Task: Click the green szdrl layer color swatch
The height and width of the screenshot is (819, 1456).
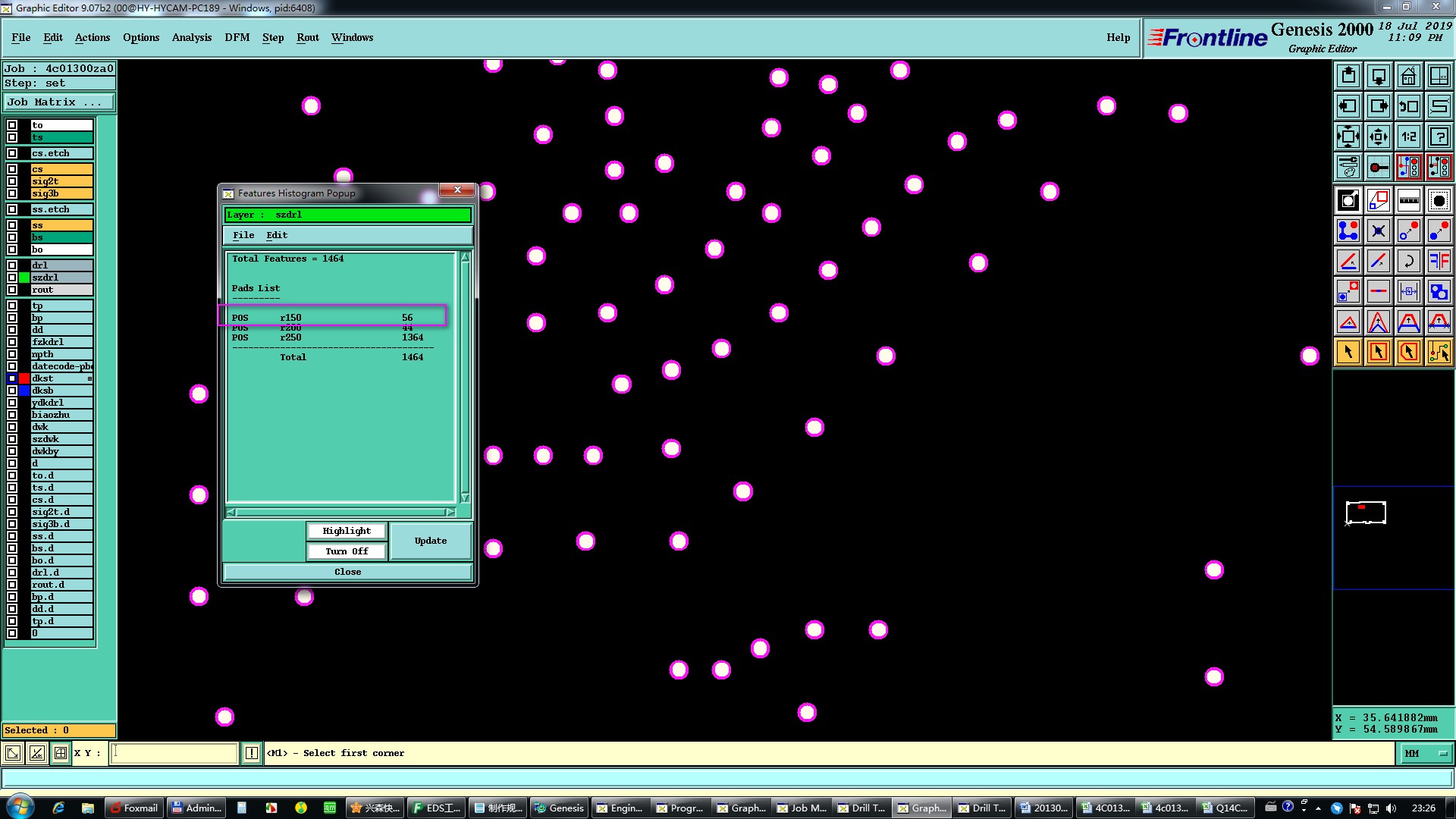Action: pyautogui.click(x=24, y=278)
